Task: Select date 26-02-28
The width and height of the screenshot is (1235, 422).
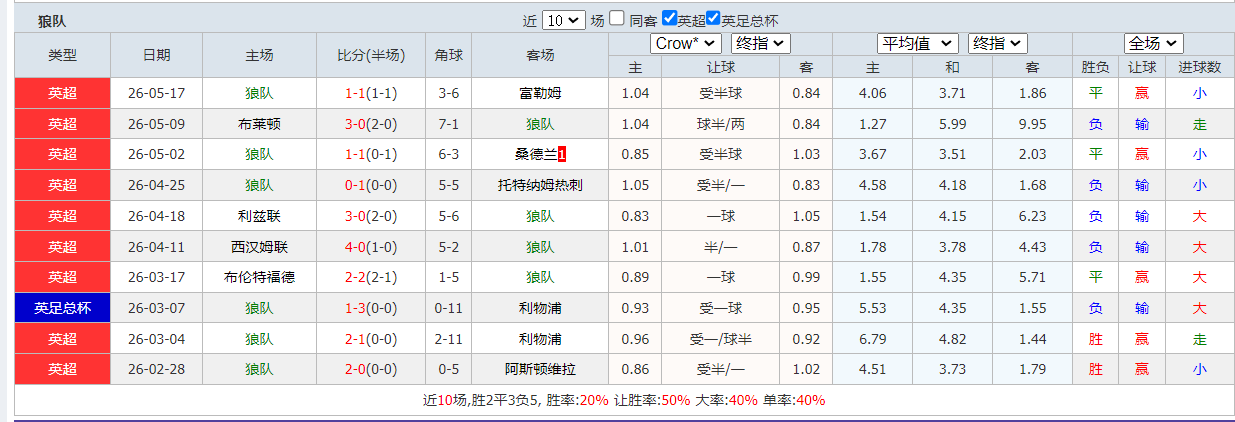Action: pyautogui.click(x=157, y=369)
